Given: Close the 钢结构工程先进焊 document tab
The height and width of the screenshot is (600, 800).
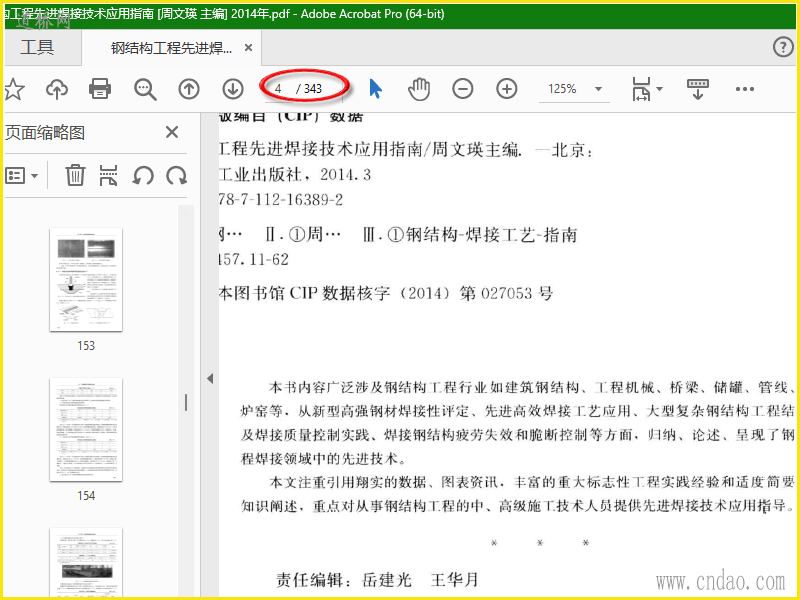Looking at the screenshot, I should [248, 48].
